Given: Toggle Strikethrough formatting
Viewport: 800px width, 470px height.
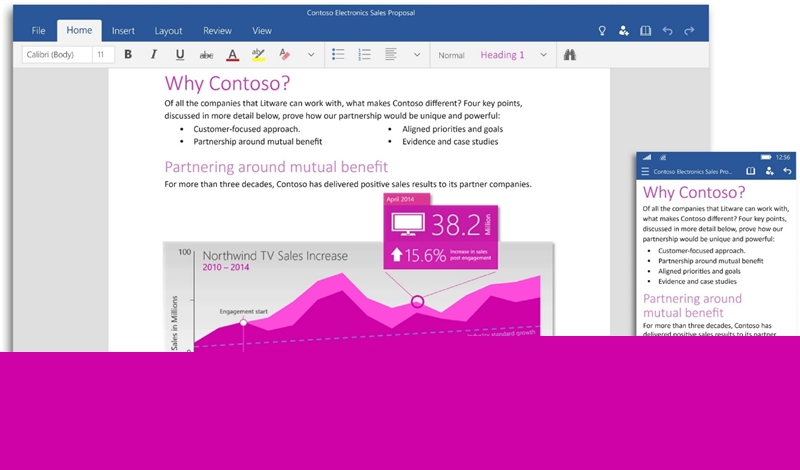Looking at the screenshot, I should pos(206,55).
